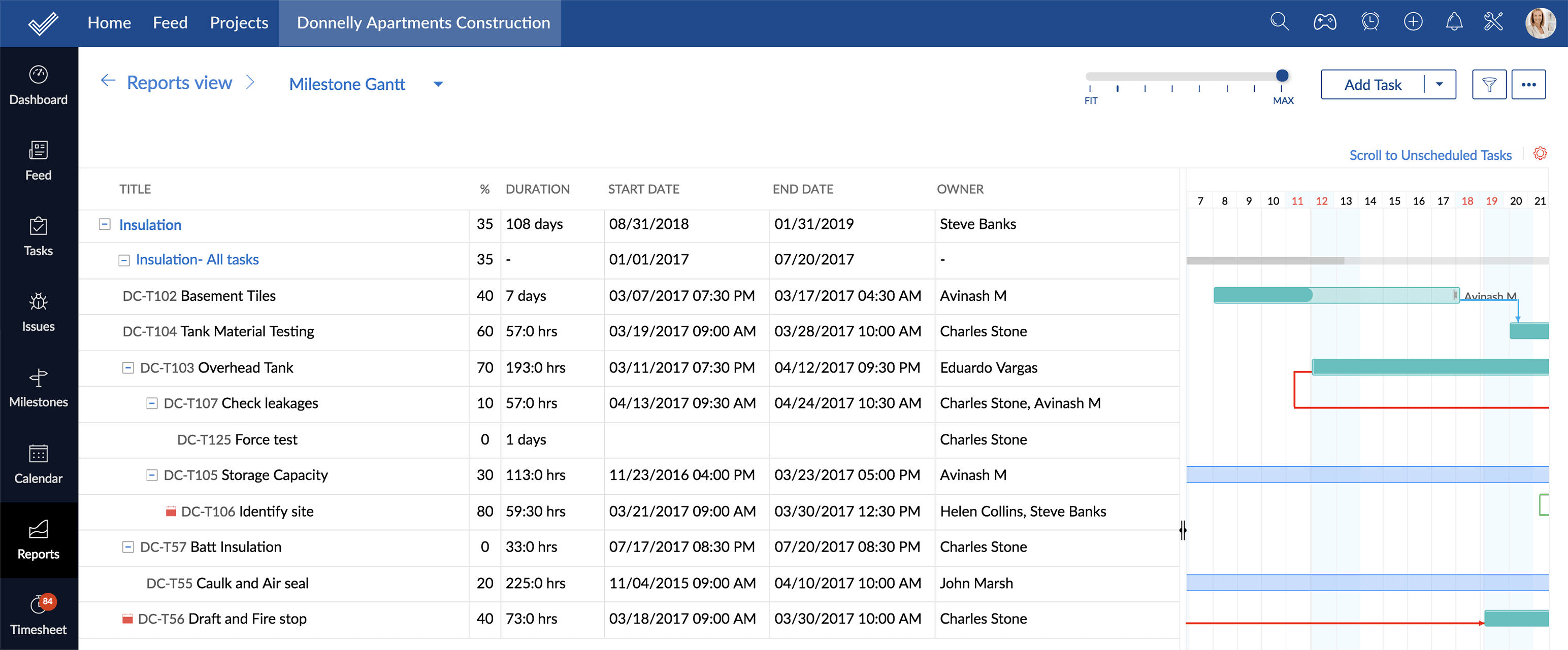Click the red gear settings icon

click(x=1540, y=154)
